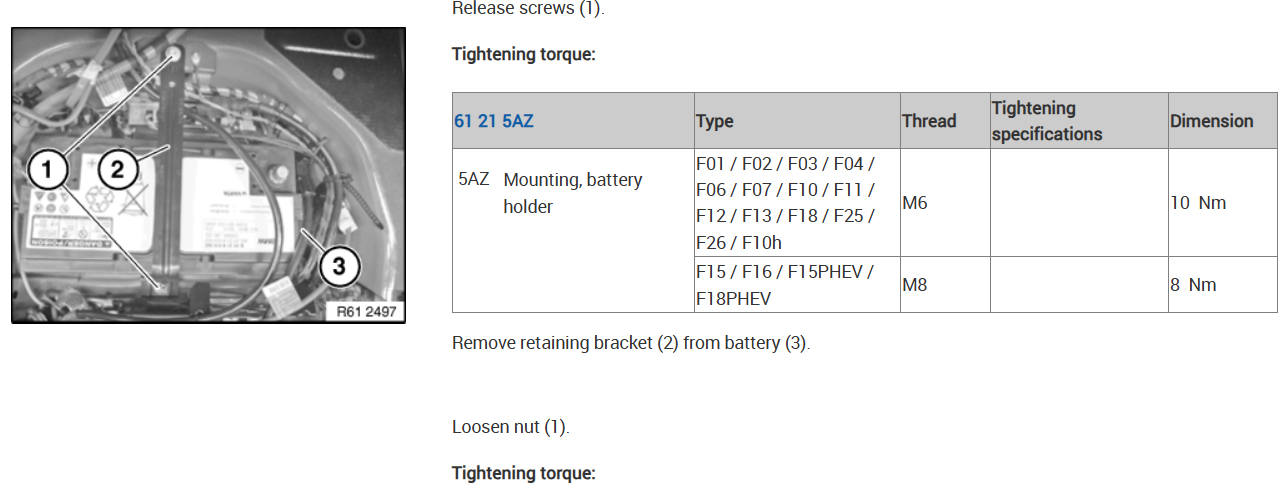Viewport: 1287px width, 495px height.
Task: Select the M6 thread cell
Action: 915,203
